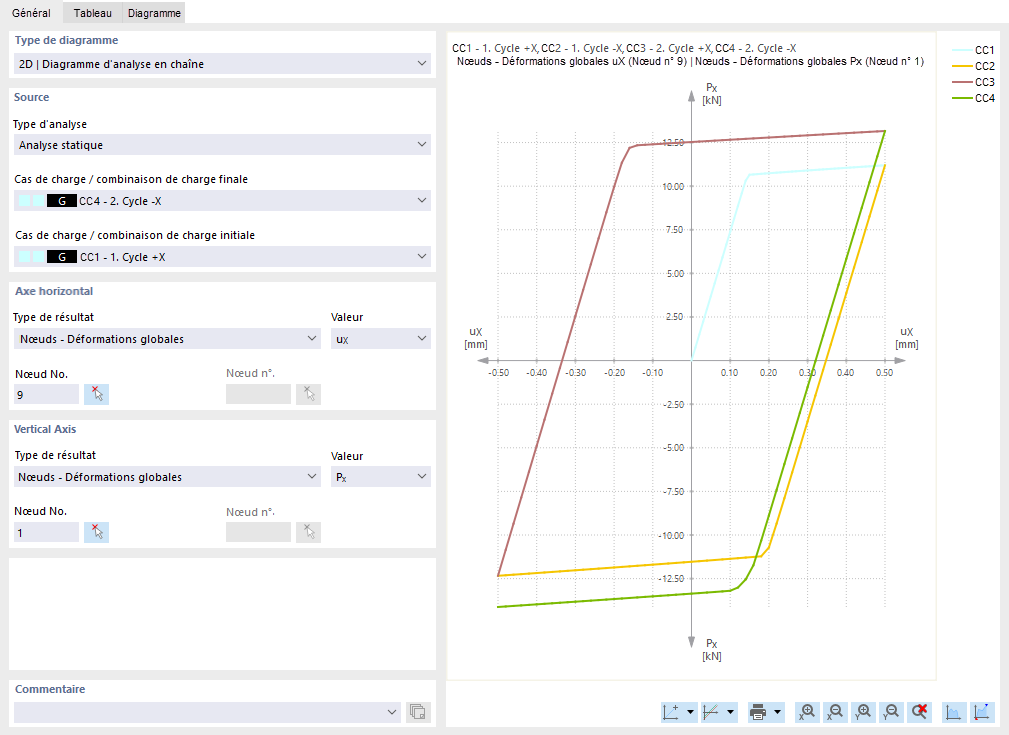The image size is (1009, 735).
Task: Click the 'Source' section heading
Action: click(32, 97)
